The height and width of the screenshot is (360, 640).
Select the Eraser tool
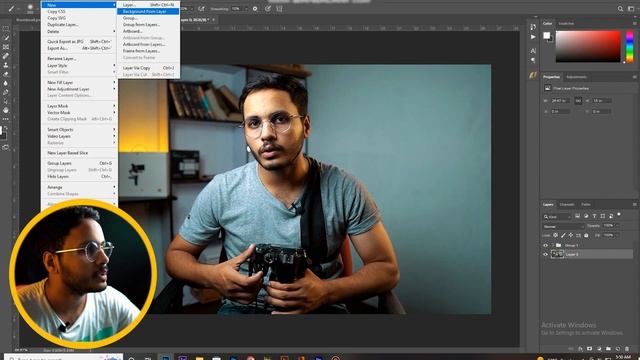6,74
